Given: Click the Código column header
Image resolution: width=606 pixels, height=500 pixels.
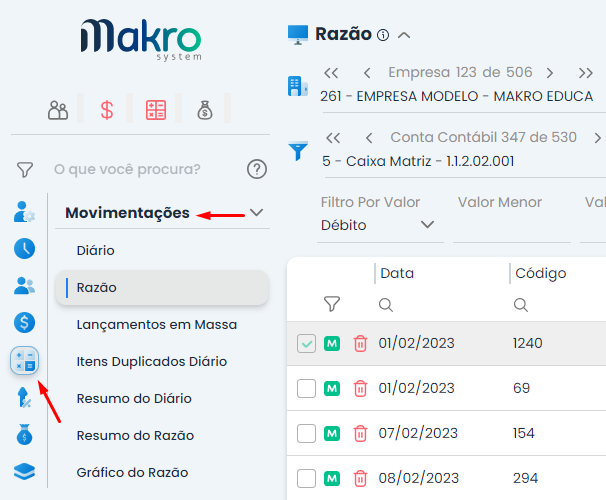Looking at the screenshot, I should point(541,273).
